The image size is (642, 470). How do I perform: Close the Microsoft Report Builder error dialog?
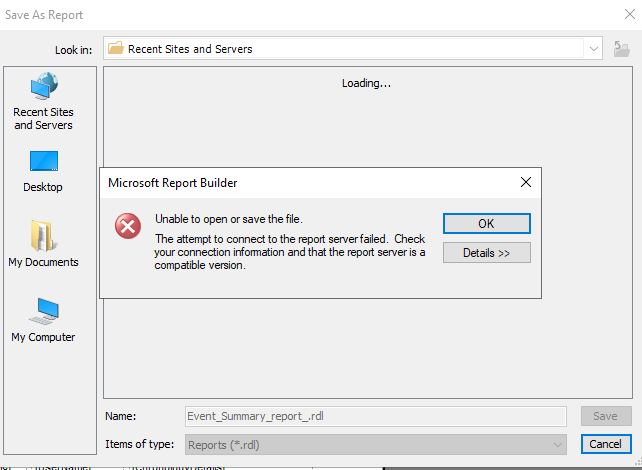526,182
